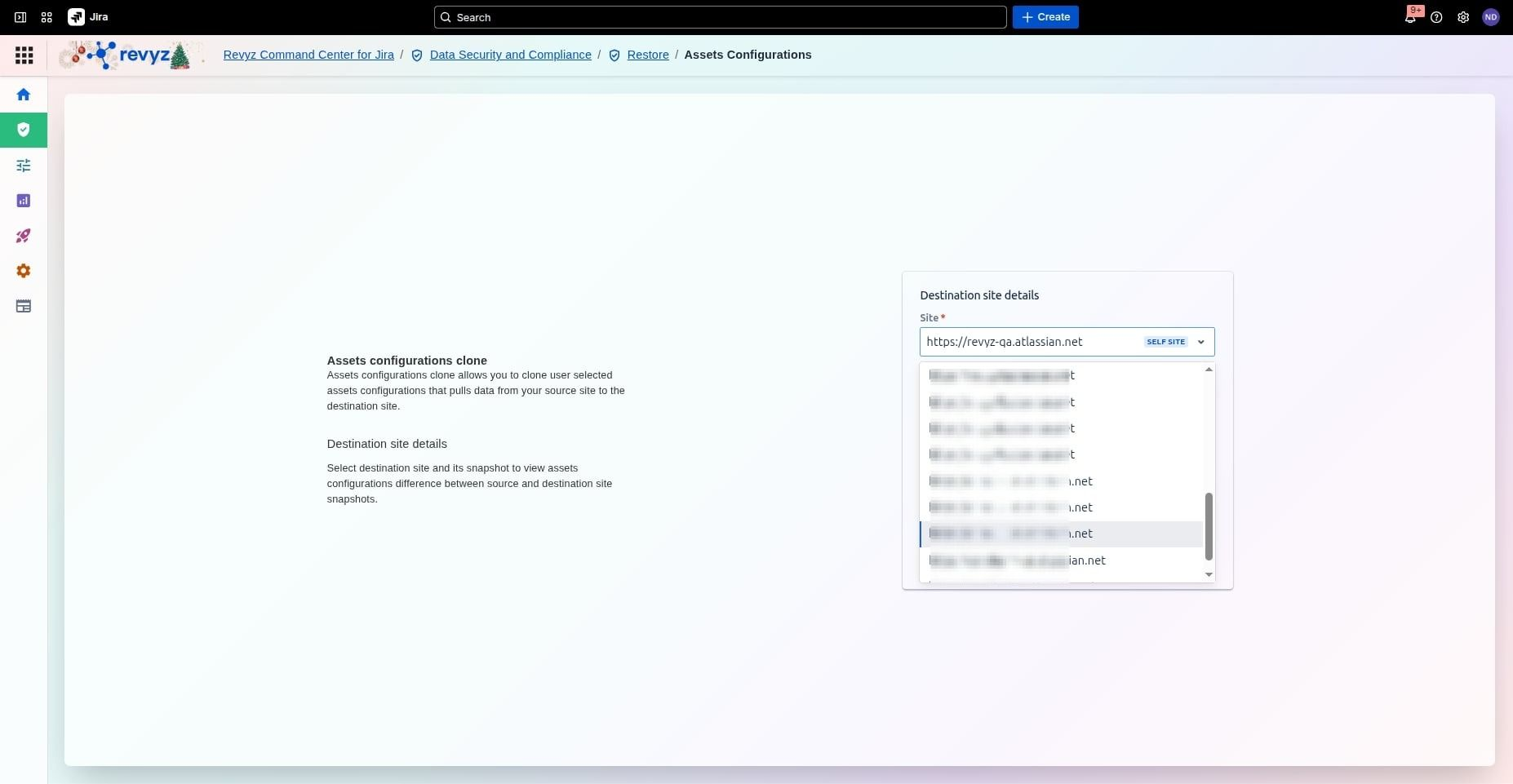The width and height of the screenshot is (1513, 784).
Task: Toggle the Site dropdown chevron
Action: (1200, 342)
